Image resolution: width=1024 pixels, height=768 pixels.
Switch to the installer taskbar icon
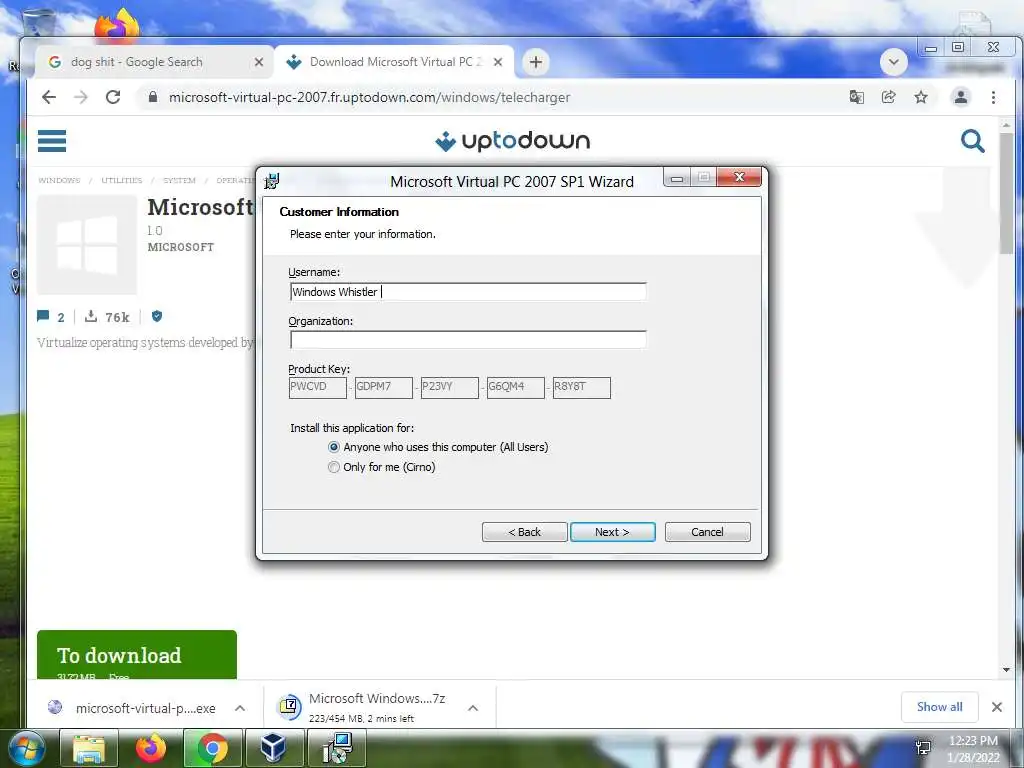pos(337,748)
